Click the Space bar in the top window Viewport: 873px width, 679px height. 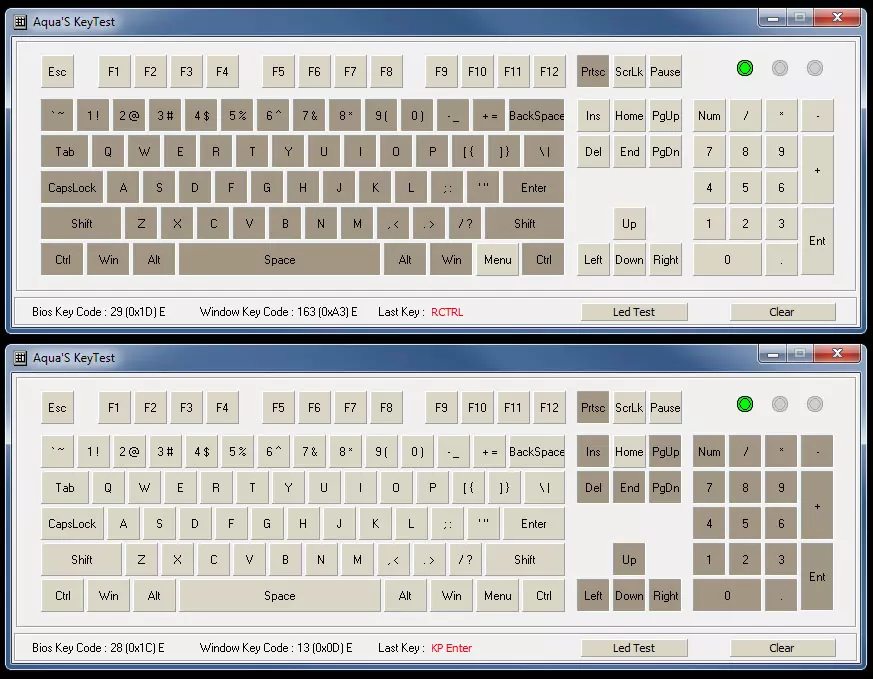279,259
